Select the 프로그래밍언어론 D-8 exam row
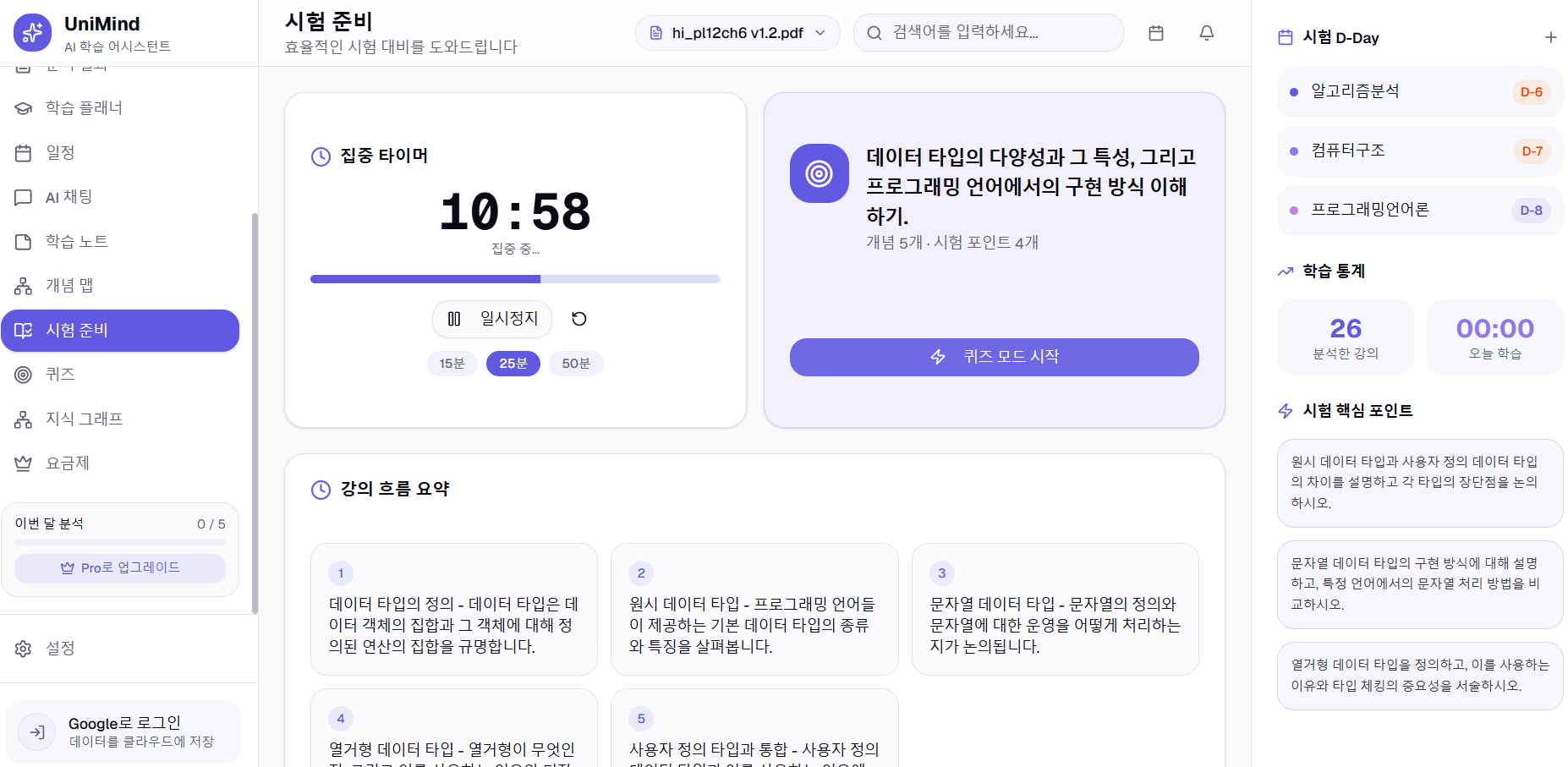The width and height of the screenshot is (1568, 767). pos(1420,211)
